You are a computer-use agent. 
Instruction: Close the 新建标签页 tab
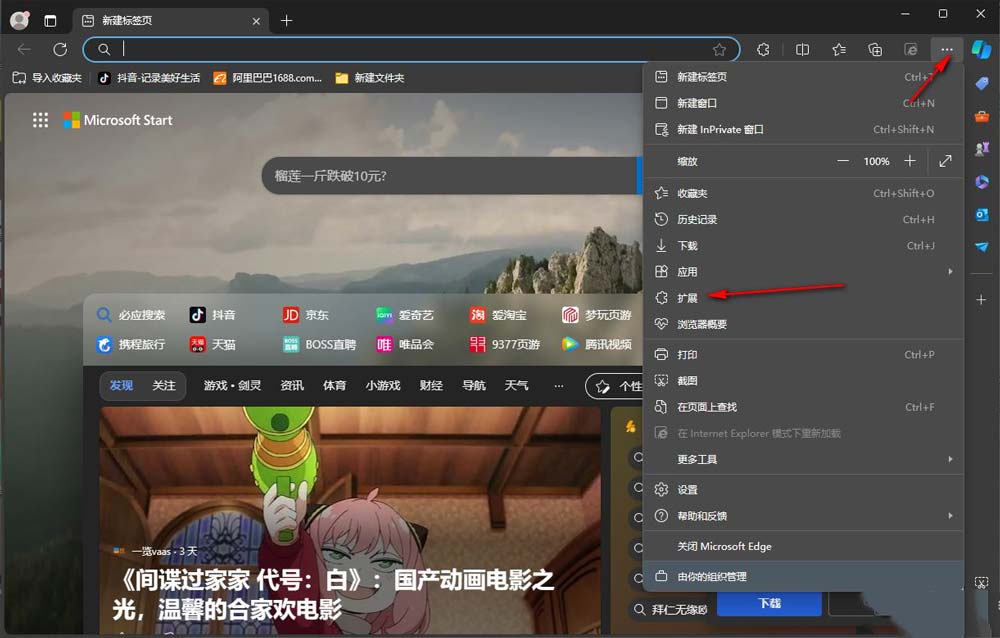(x=256, y=21)
